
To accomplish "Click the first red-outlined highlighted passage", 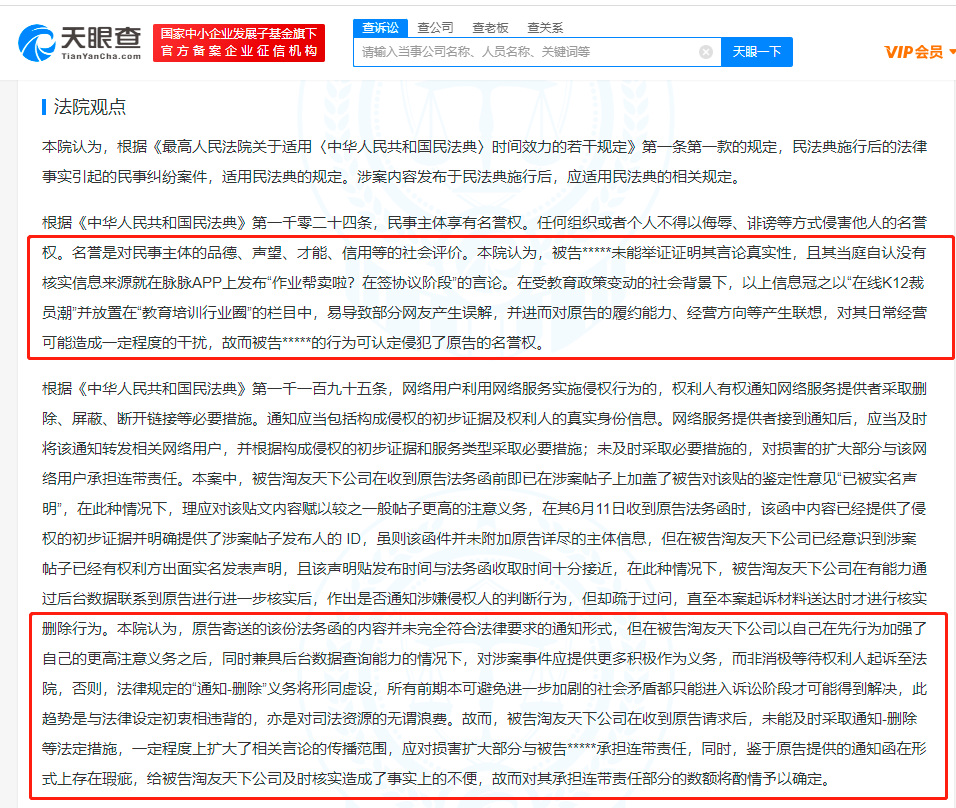I will (490, 297).
